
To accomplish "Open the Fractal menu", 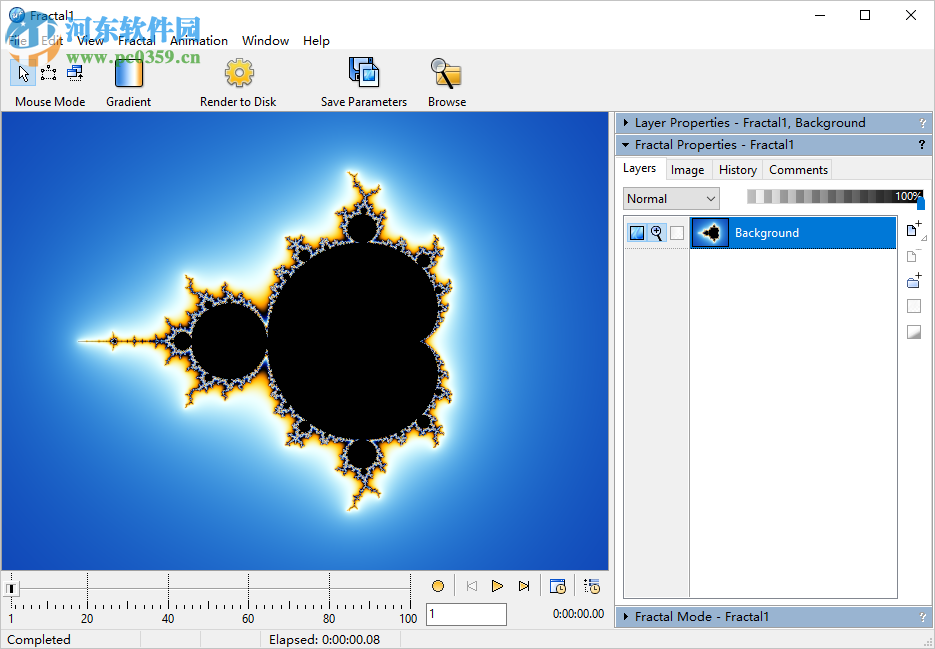I will [136, 40].
